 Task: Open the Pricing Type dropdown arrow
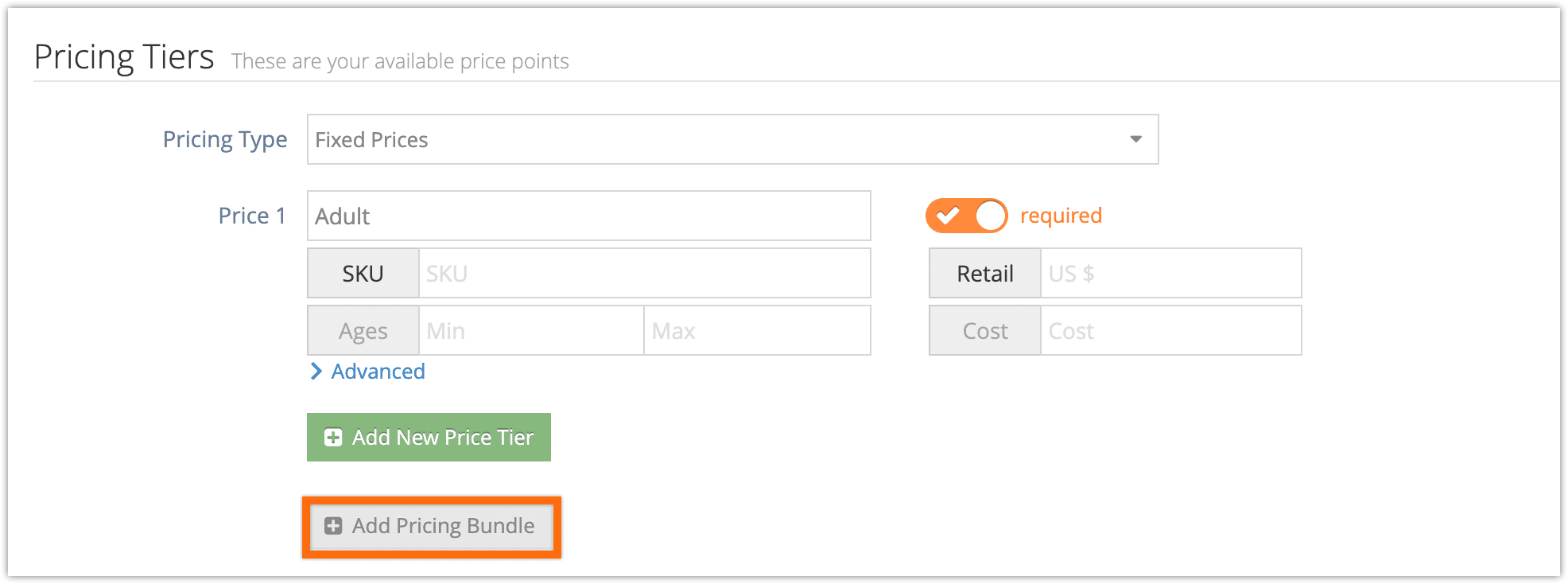(x=1135, y=139)
